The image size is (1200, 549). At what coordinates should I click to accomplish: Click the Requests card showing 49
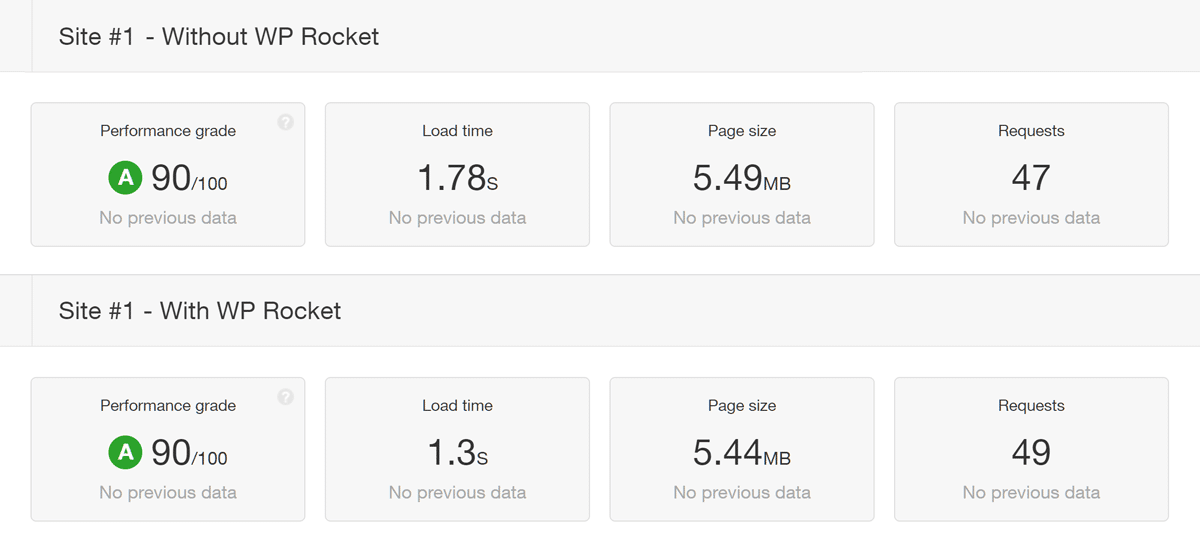pyautogui.click(x=1031, y=449)
